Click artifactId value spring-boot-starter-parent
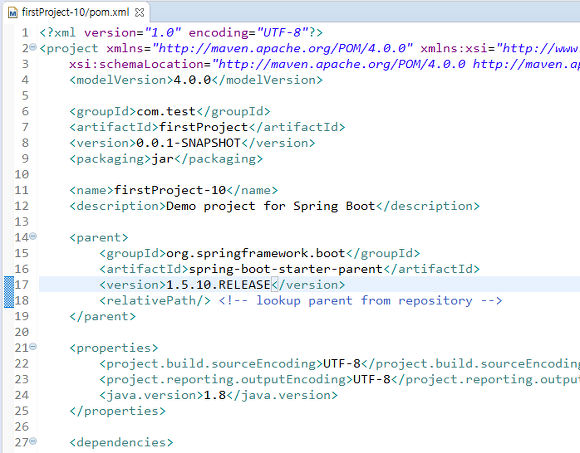This screenshot has height=453, width=580. click(x=286, y=269)
